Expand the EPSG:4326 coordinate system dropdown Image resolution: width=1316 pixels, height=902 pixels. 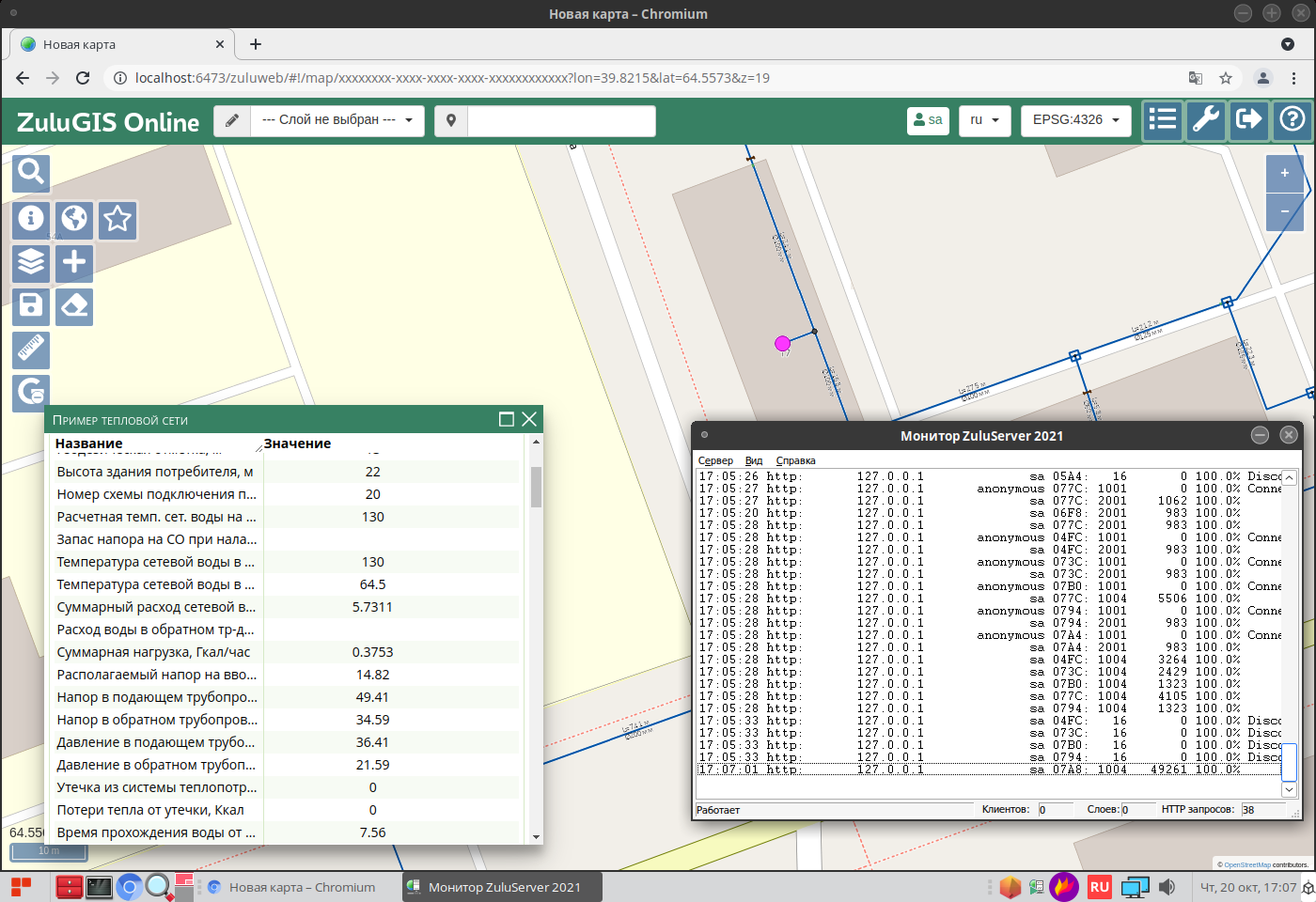1075,120
